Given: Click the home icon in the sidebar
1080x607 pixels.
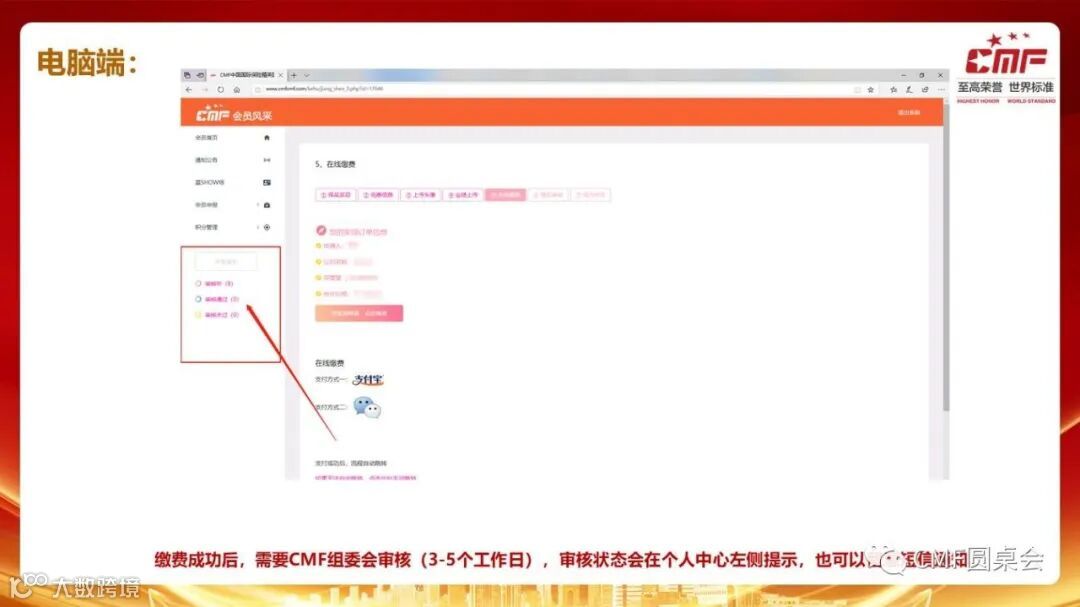Looking at the screenshot, I should [267, 138].
